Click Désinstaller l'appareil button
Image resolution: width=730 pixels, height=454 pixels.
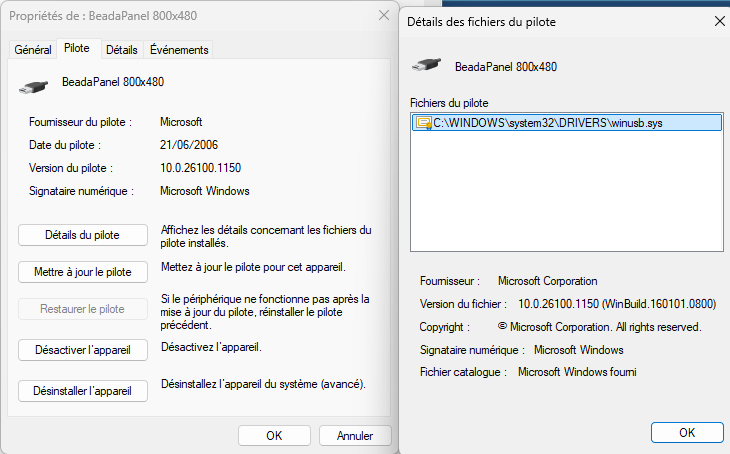[x=83, y=391]
